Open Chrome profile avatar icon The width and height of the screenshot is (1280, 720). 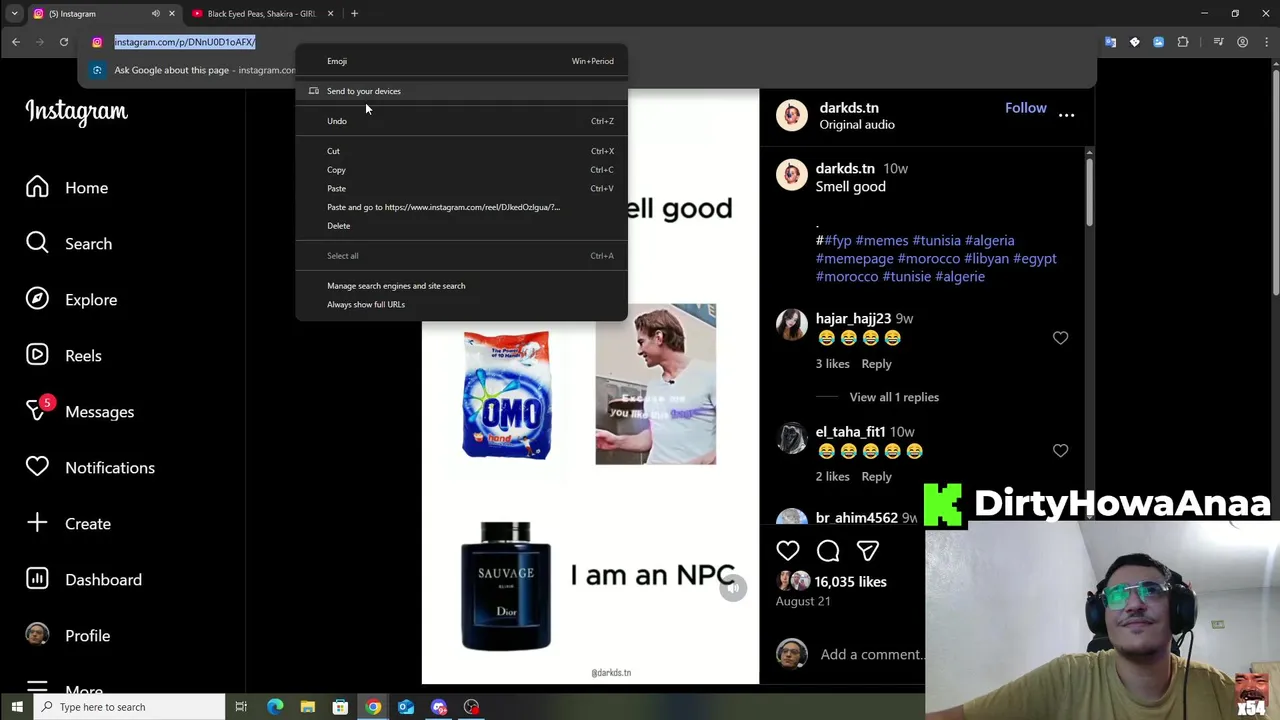[x=1242, y=42]
